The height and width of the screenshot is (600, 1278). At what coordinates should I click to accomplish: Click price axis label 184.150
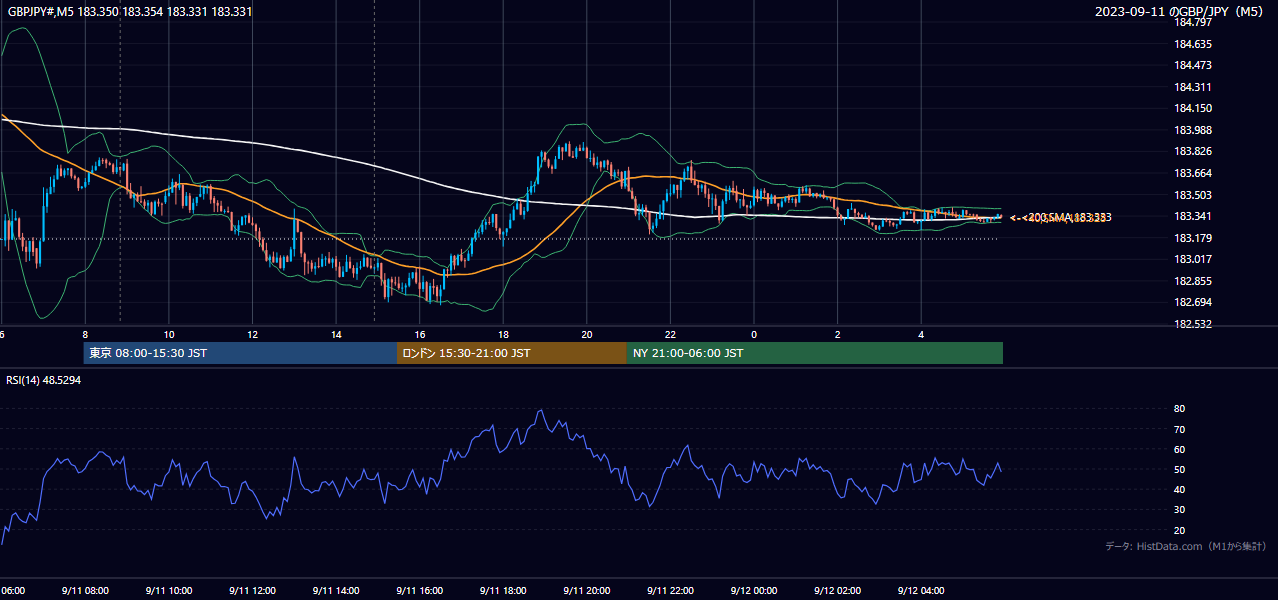coord(1193,108)
